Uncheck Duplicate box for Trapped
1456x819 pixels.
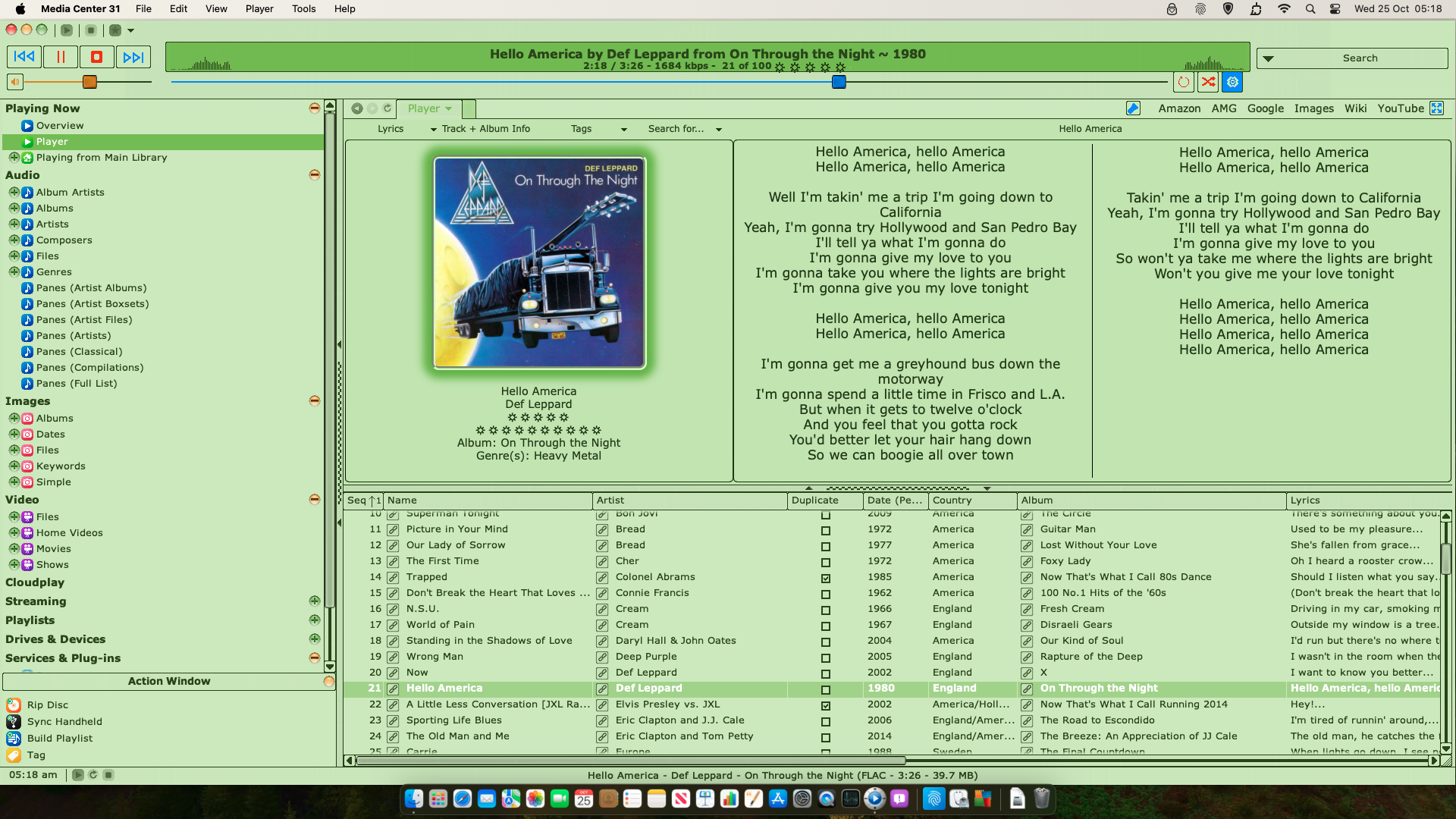[826, 579]
